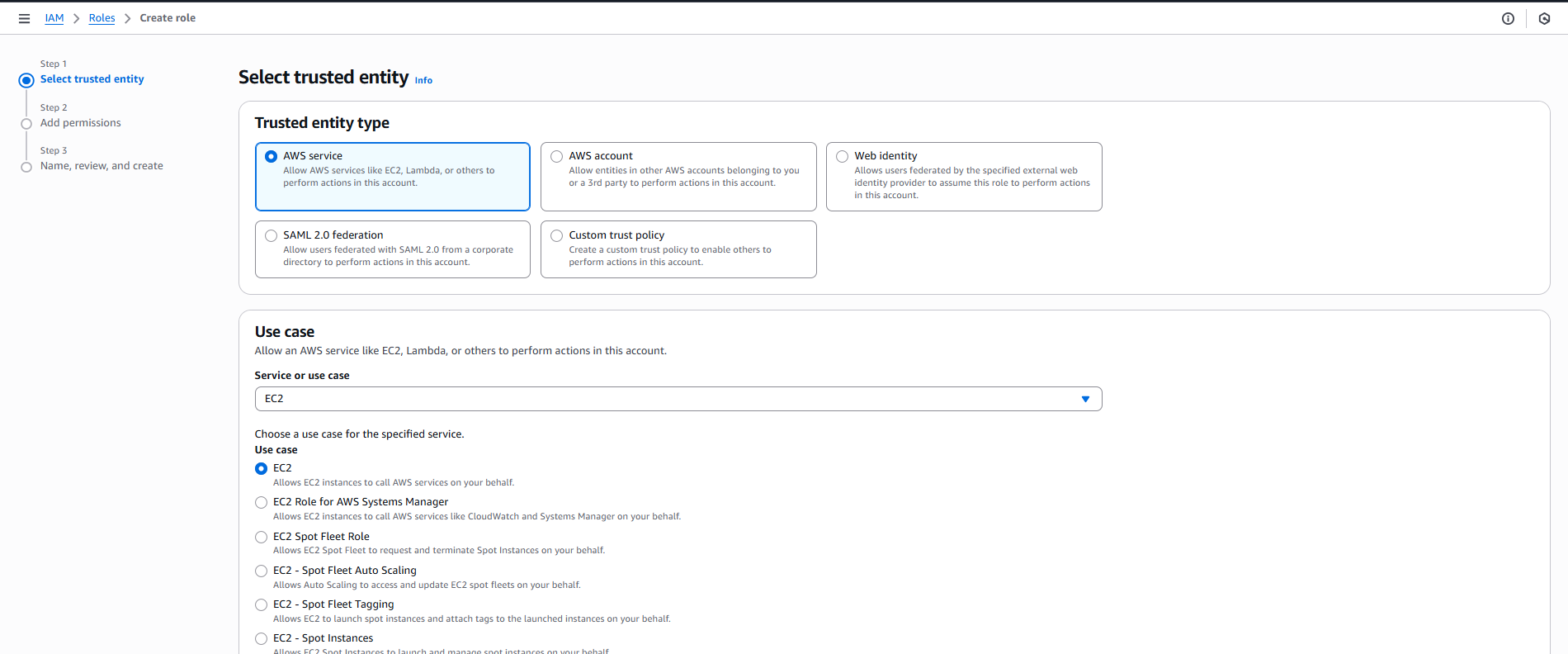Pick SAML 2.0 federation option

click(x=272, y=235)
